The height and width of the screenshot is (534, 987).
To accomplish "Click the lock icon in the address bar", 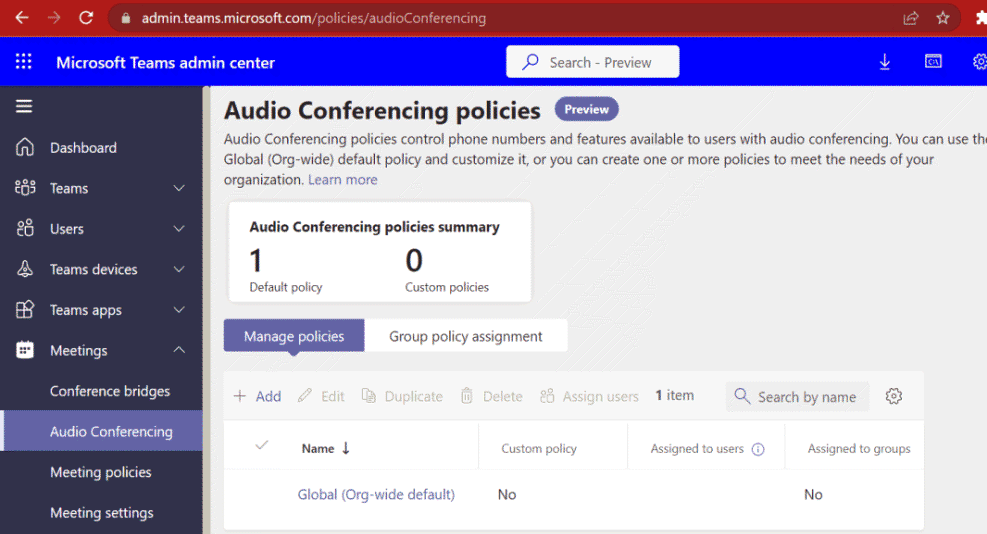I will (126, 18).
